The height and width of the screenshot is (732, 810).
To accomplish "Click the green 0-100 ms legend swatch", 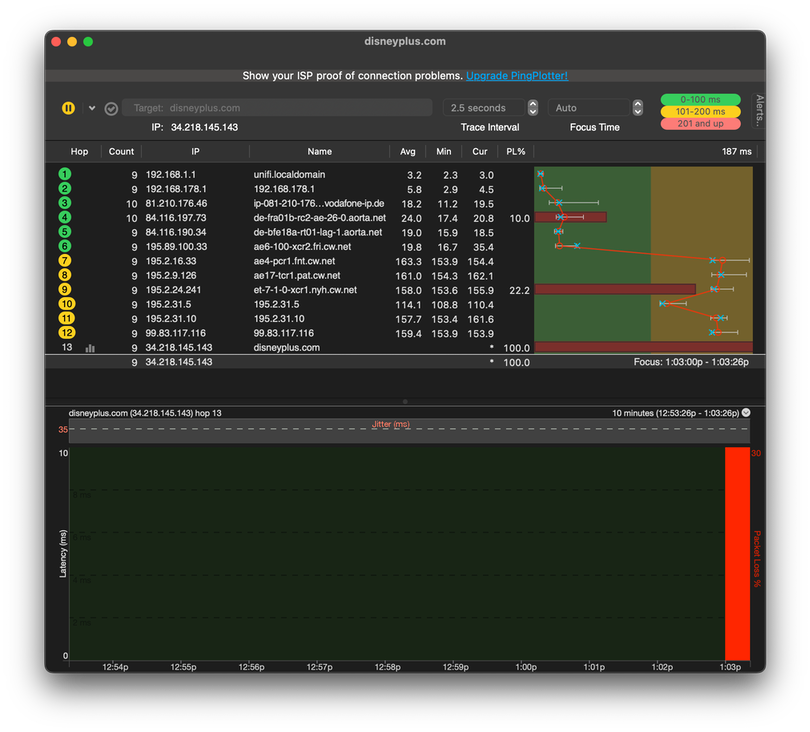I will [x=700, y=99].
